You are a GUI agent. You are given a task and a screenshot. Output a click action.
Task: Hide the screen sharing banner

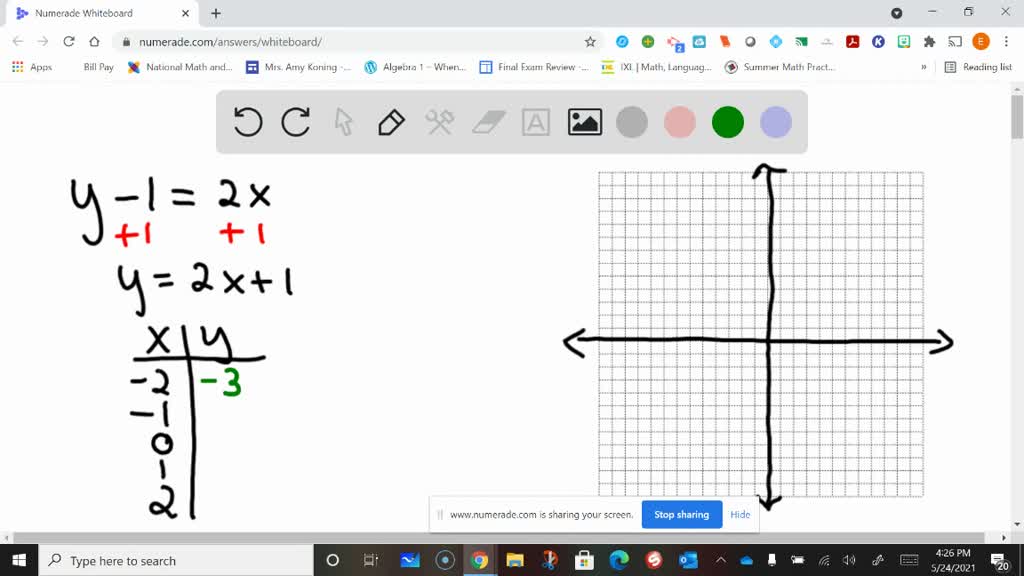(740, 514)
